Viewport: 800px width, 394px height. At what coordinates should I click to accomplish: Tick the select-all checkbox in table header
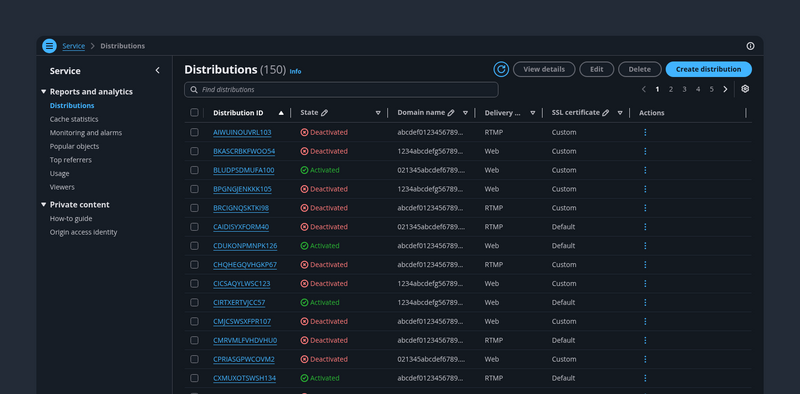coord(194,112)
